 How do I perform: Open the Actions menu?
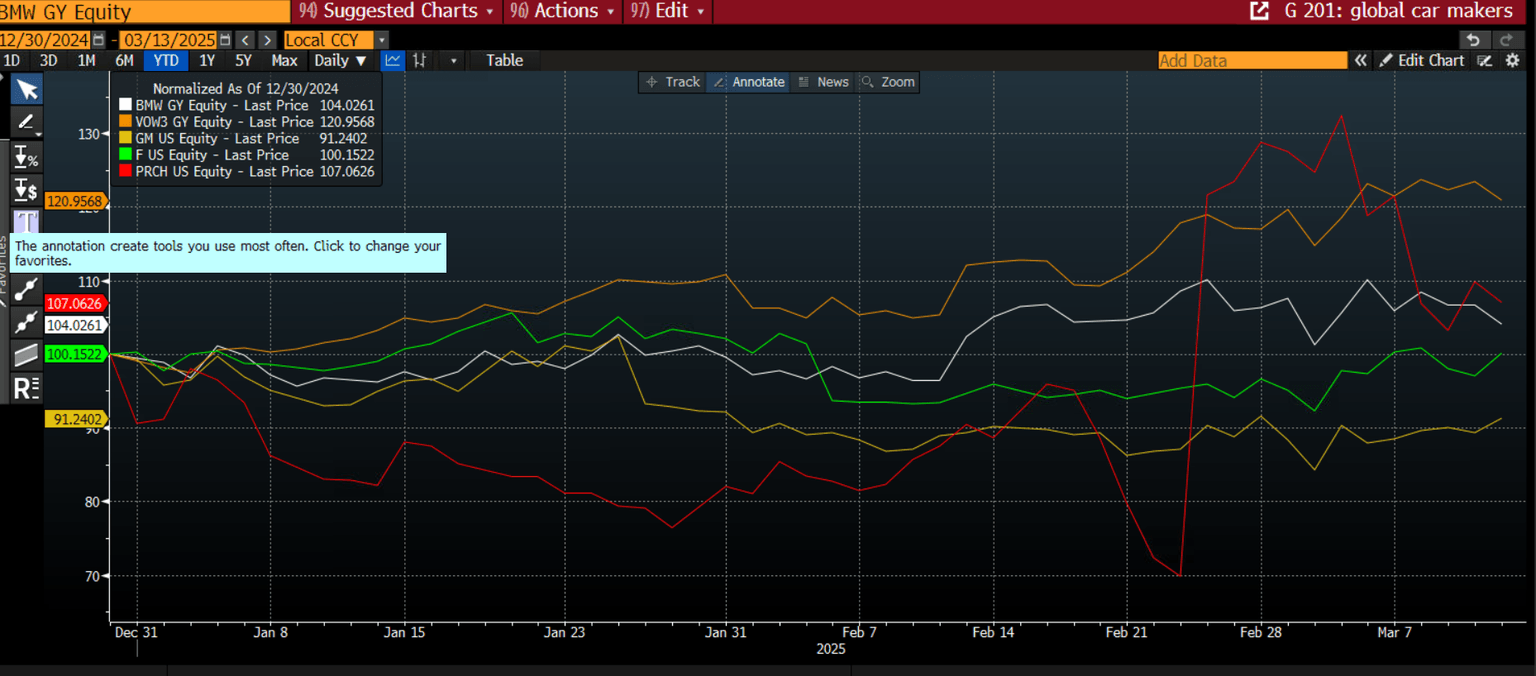coord(562,11)
